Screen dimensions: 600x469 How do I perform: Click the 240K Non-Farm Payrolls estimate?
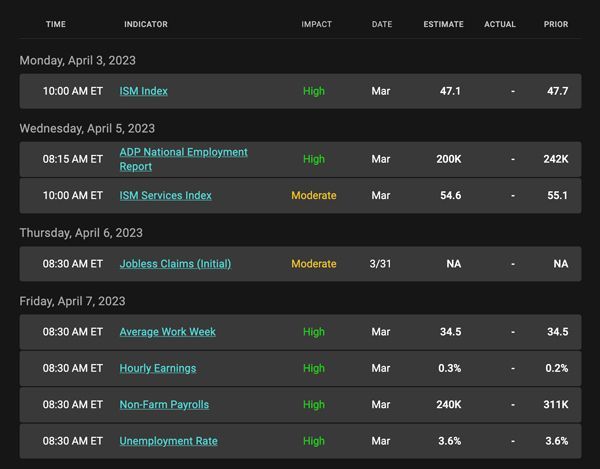(449, 405)
